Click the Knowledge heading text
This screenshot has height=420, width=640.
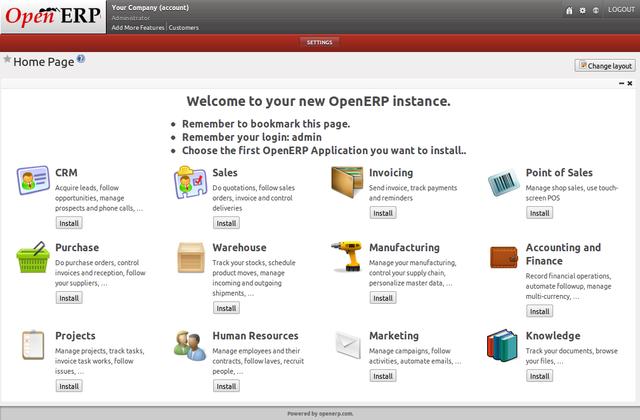[x=553, y=336]
